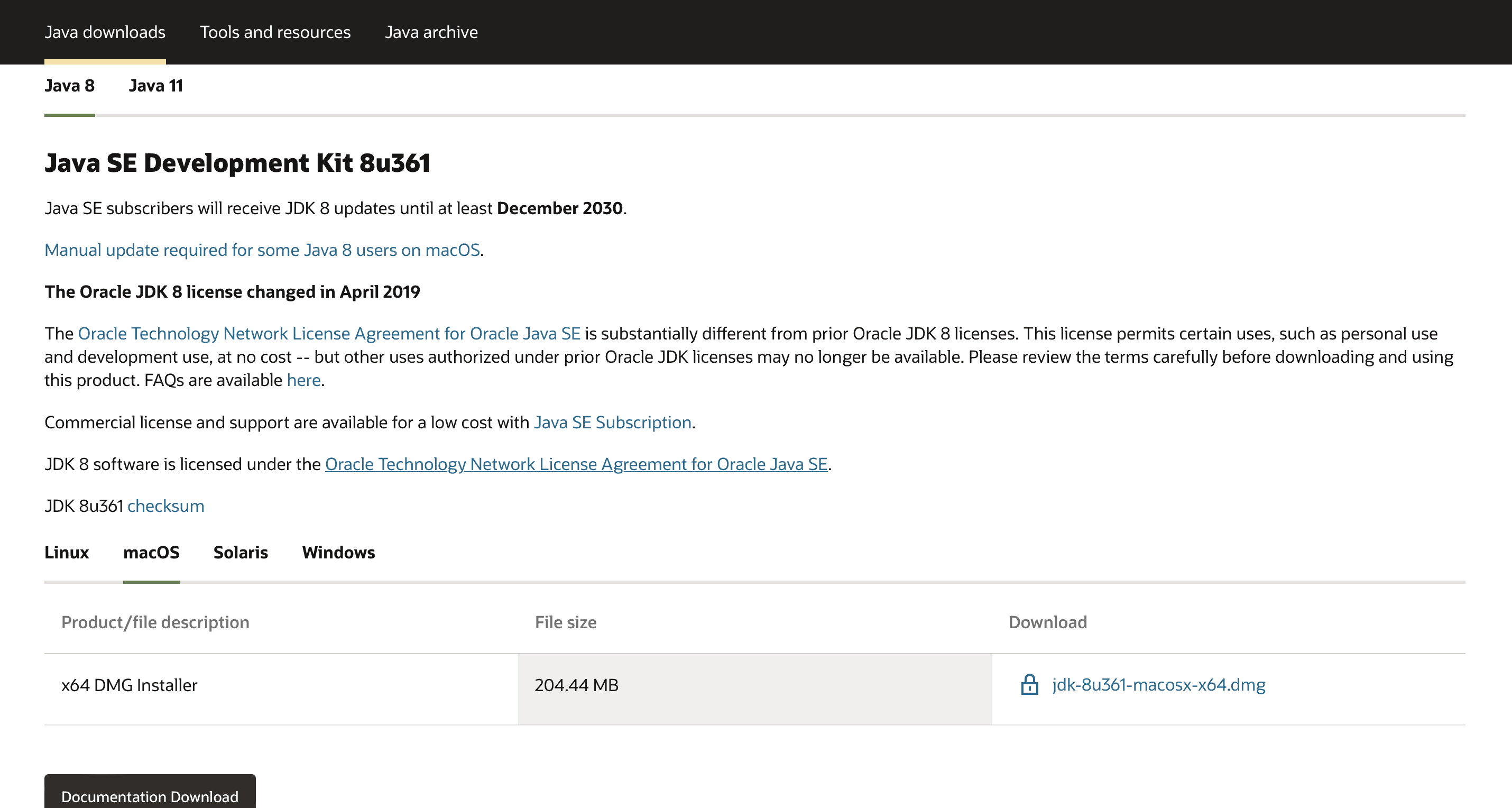Open the manual update required macOS link
Viewport: 1512px width, 808px height.
[x=262, y=250]
